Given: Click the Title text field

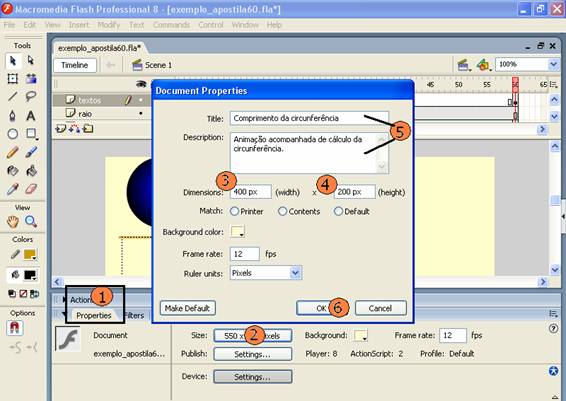Looking at the screenshot, I should [309, 118].
